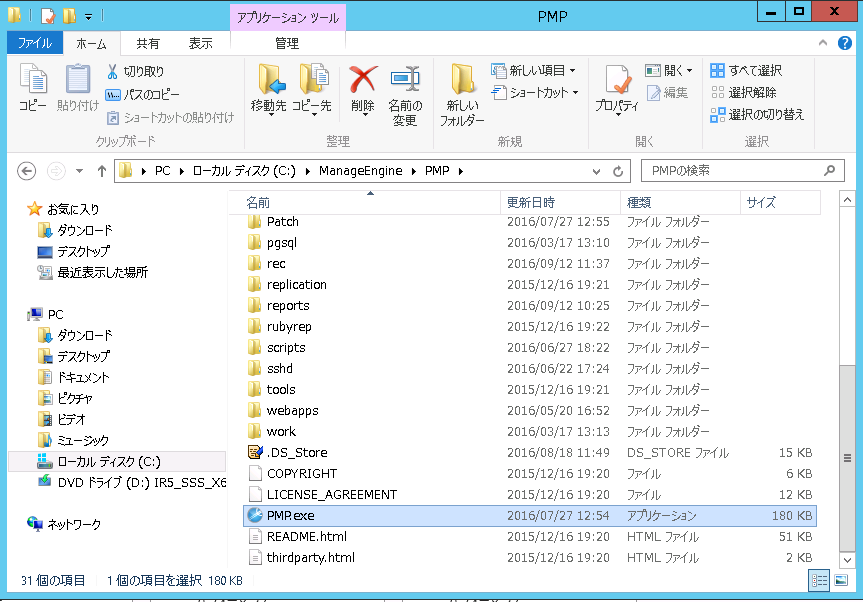Click Invert selection (選択の切り替え)

[x=757, y=114]
